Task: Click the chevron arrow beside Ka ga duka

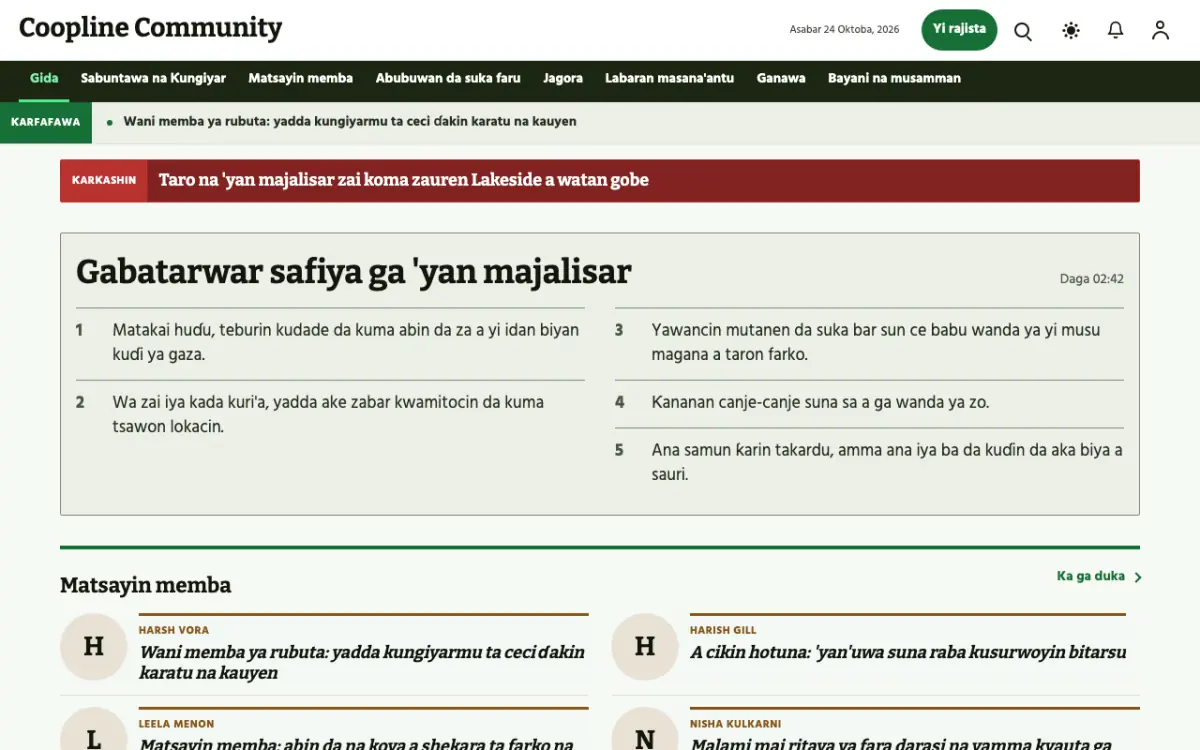Action: [1138, 577]
